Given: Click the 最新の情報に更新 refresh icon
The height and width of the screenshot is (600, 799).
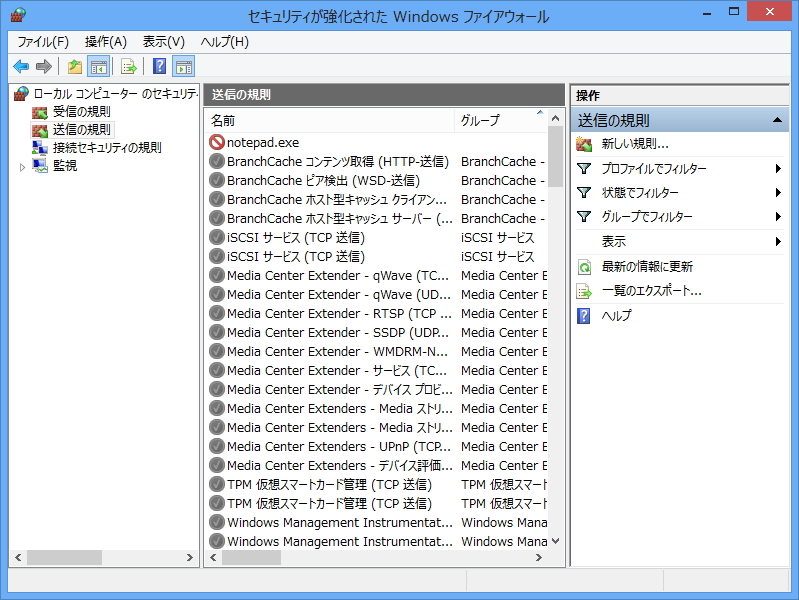Looking at the screenshot, I should click(x=584, y=267).
